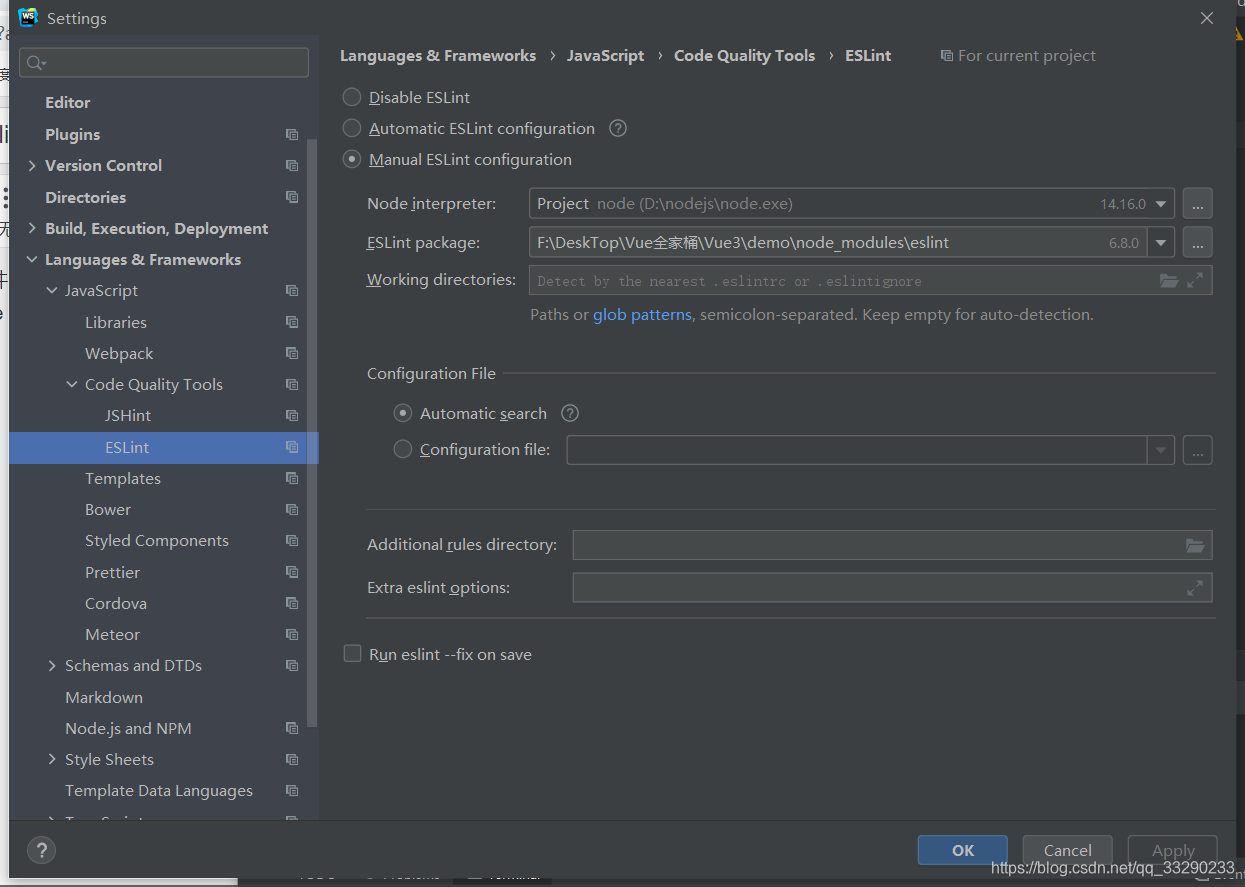Browse for Node interpreter with ellipsis button
Viewport: 1245px width, 887px height.
(1198, 204)
